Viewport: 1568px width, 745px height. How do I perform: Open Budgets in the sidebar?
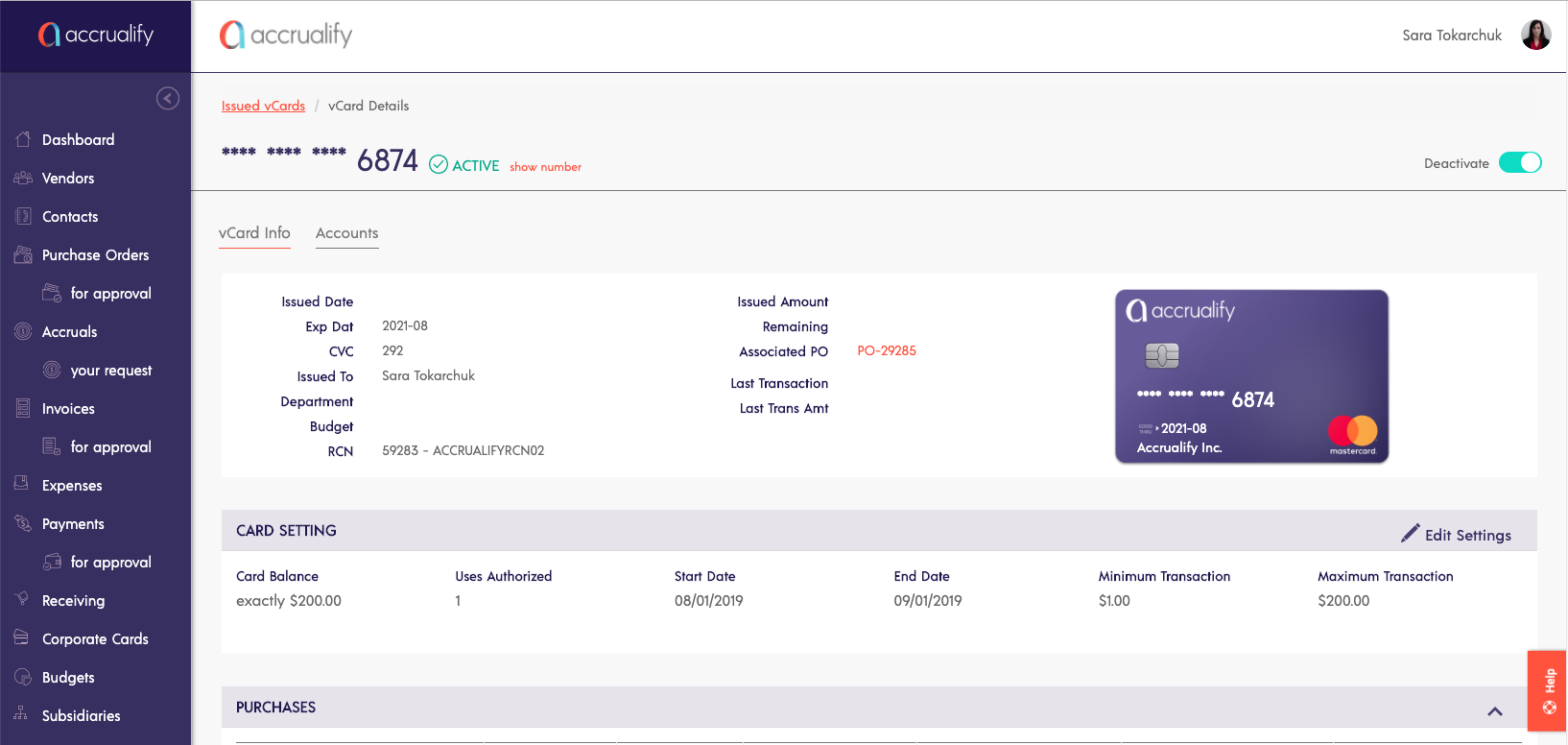pos(68,677)
